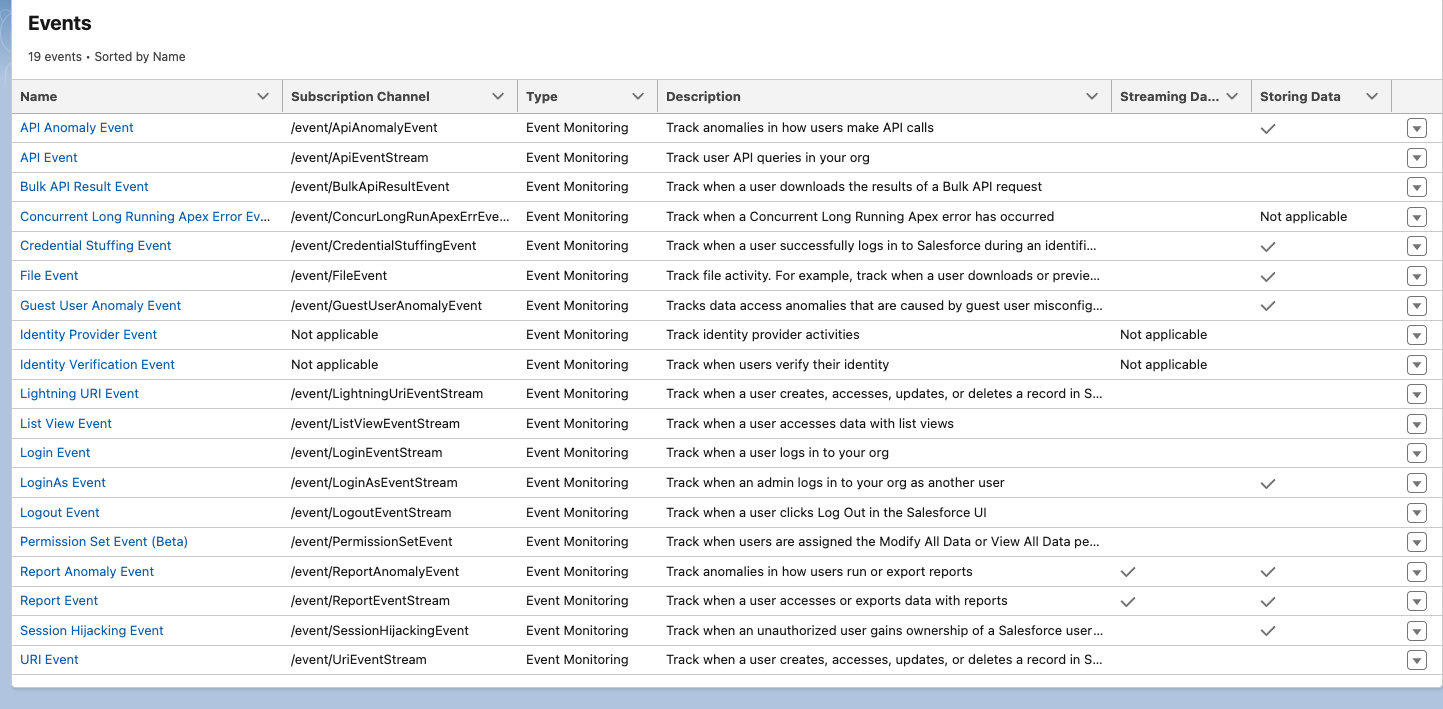
Task: Sort by the Name column header
Action: (x=39, y=97)
